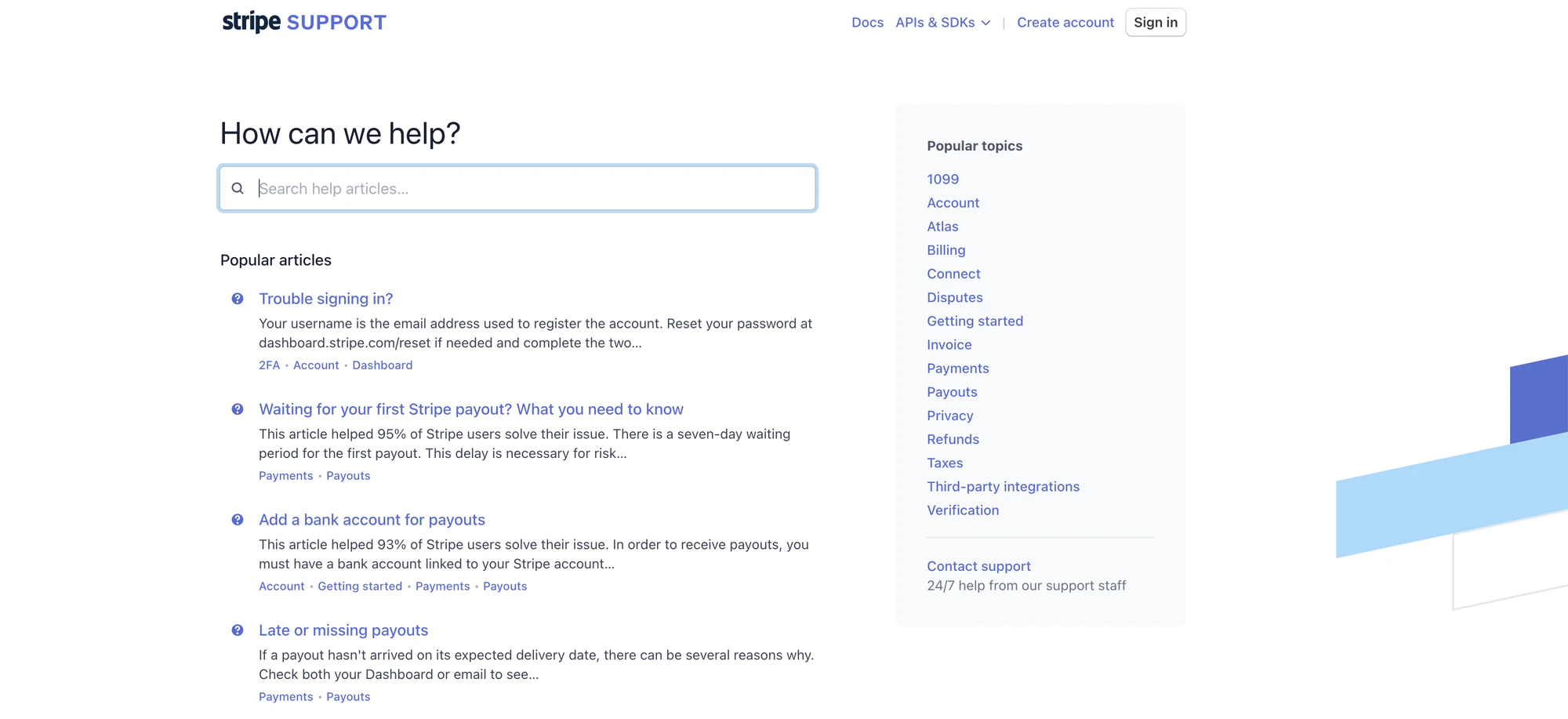Open the Disputes popular topic

point(955,297)
